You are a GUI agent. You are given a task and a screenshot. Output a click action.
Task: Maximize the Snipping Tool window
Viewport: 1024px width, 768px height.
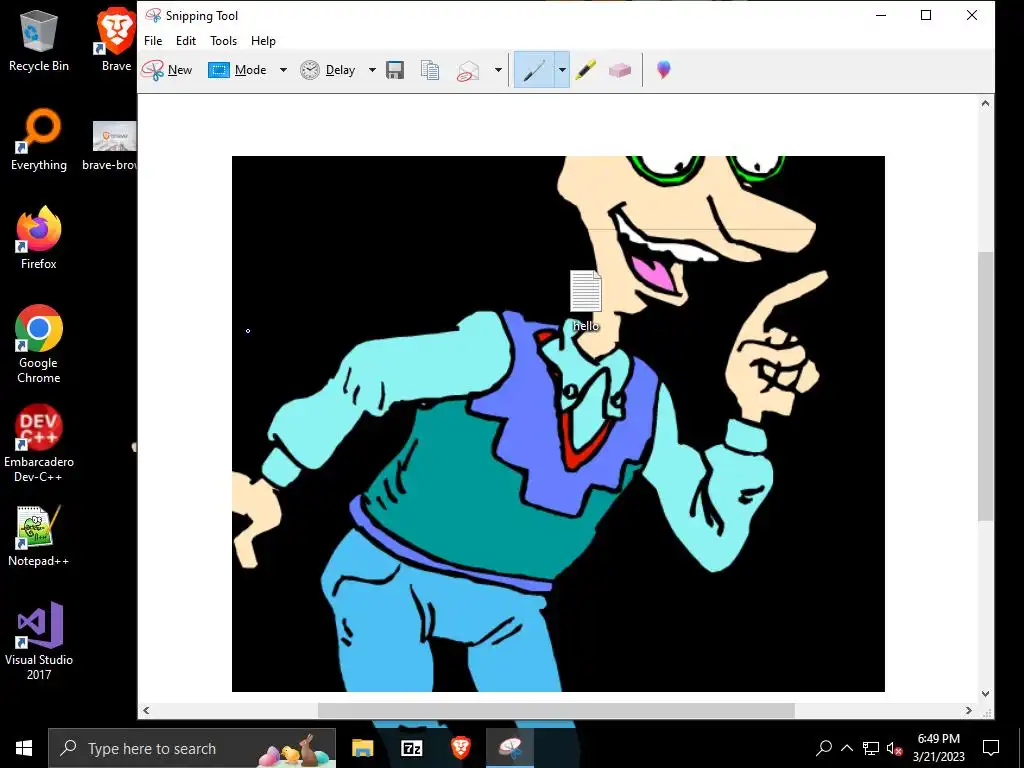pos(926,15)
